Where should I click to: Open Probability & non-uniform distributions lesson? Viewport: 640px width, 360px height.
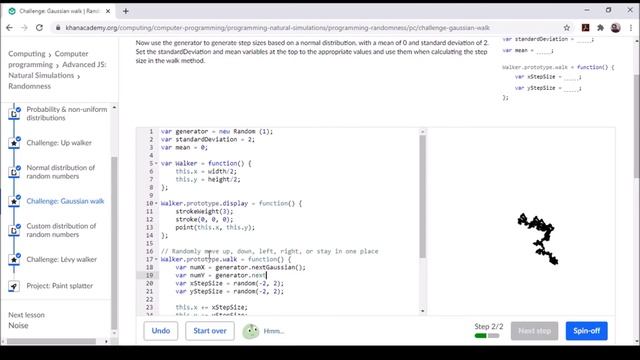[67, 113]
